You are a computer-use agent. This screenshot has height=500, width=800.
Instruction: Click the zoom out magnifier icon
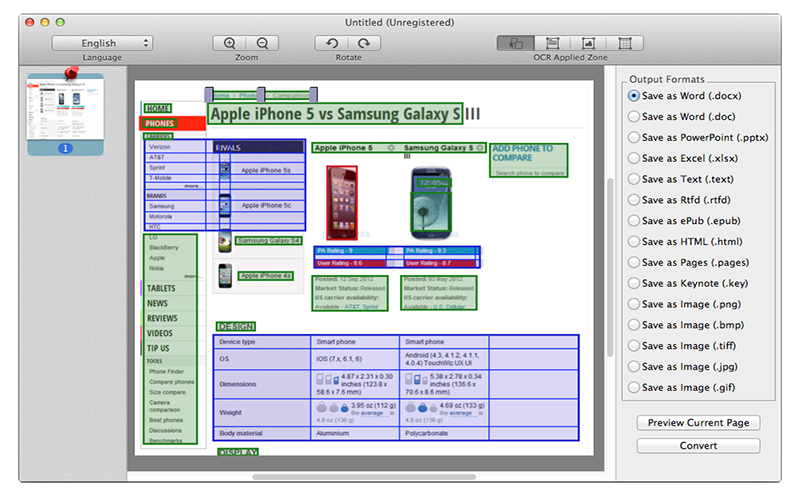click(x=262, y=43)
